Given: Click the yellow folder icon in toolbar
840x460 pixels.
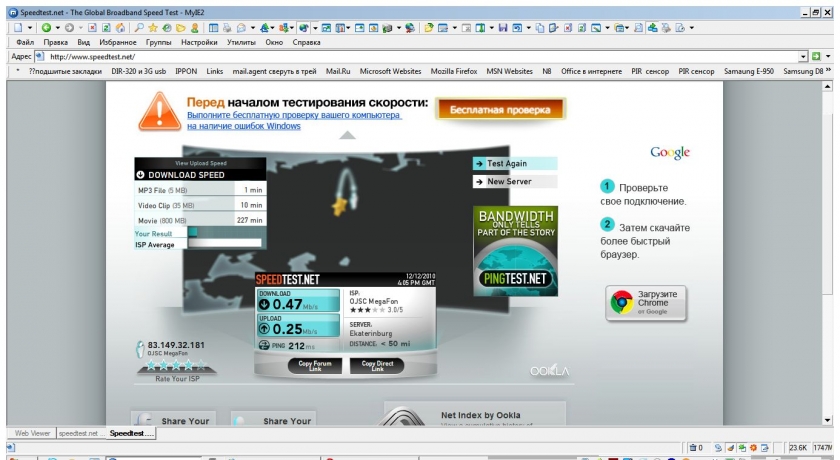Looking at the screenshot, I should [181, 28].
